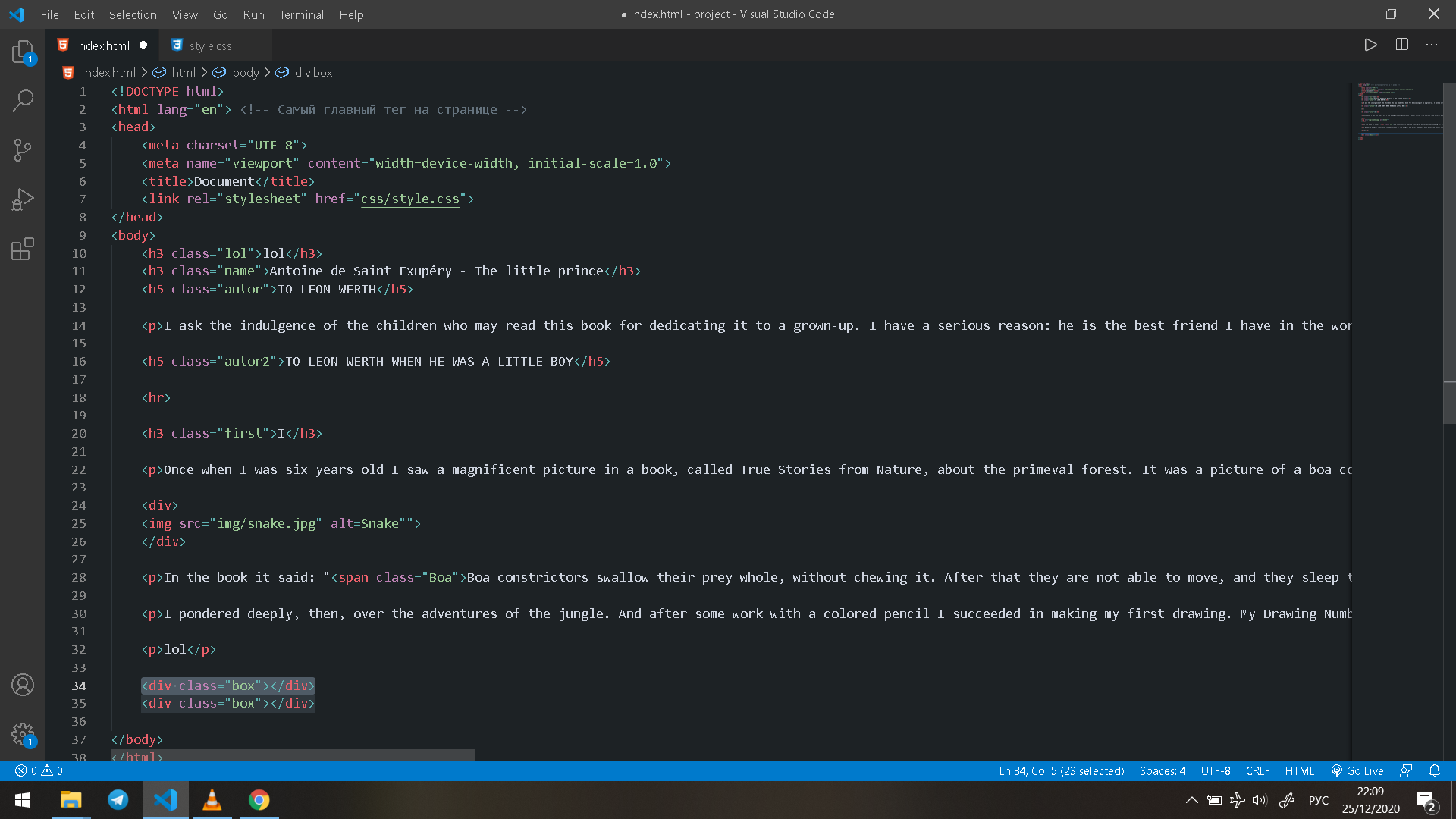Open the Run and Debug view
The height and width of the screenshot is (819, 1456).
pos(23,199)
